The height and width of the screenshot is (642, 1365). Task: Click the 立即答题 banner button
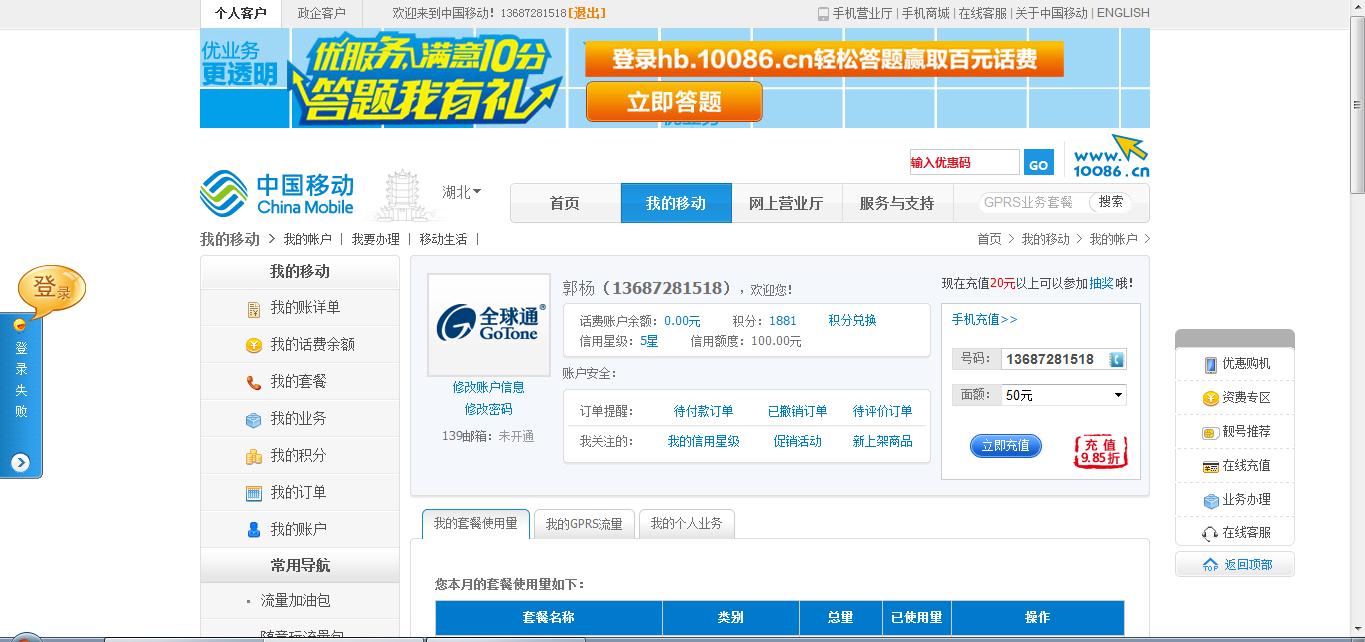click(x=674, y=102)
